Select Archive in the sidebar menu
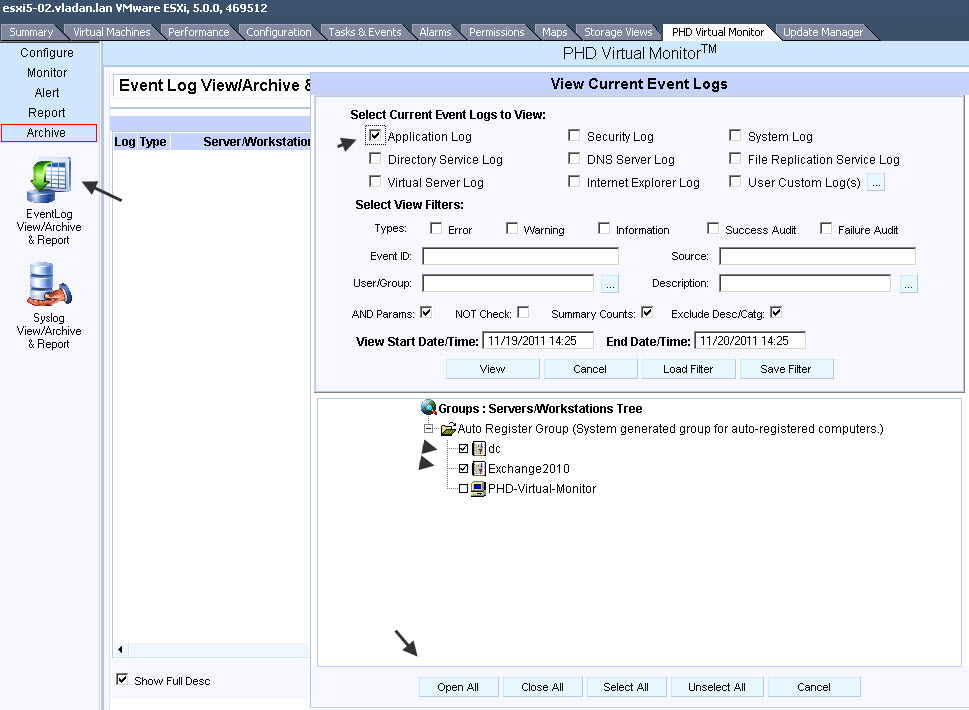 (x=49, y=133)
